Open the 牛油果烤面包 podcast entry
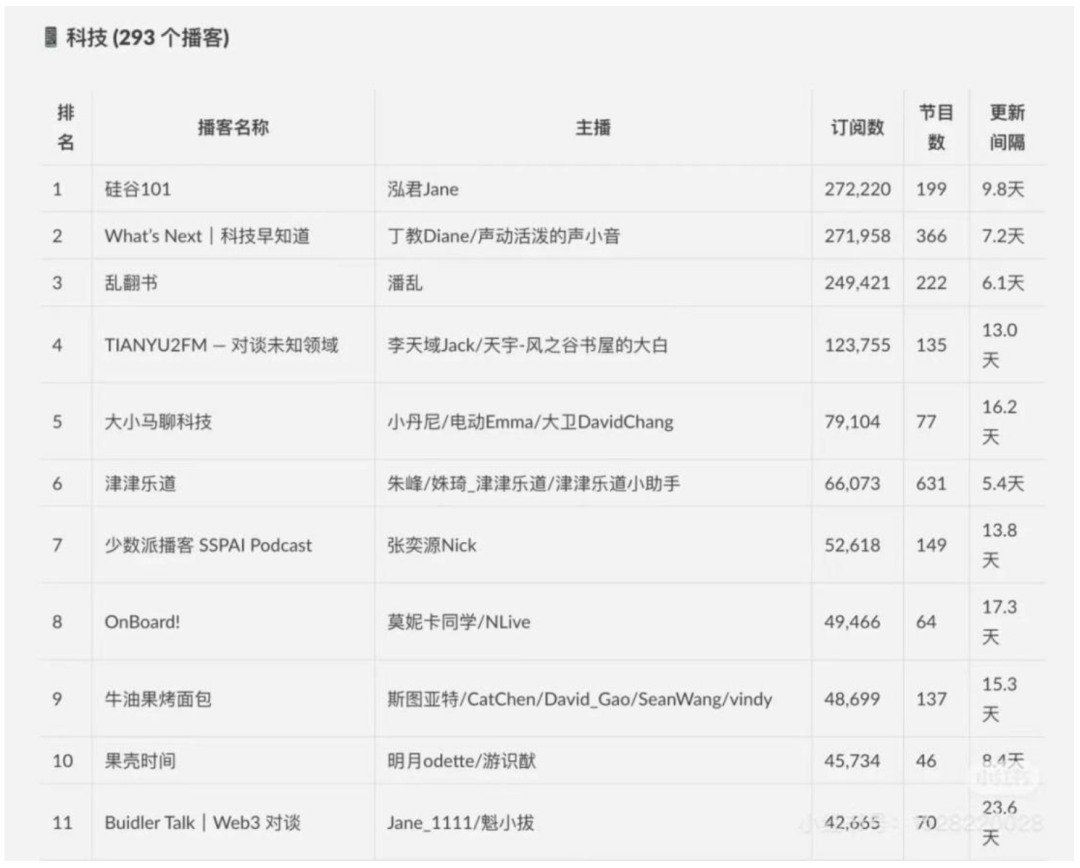Screen dimensions: 1080x868 pos(158,699)
